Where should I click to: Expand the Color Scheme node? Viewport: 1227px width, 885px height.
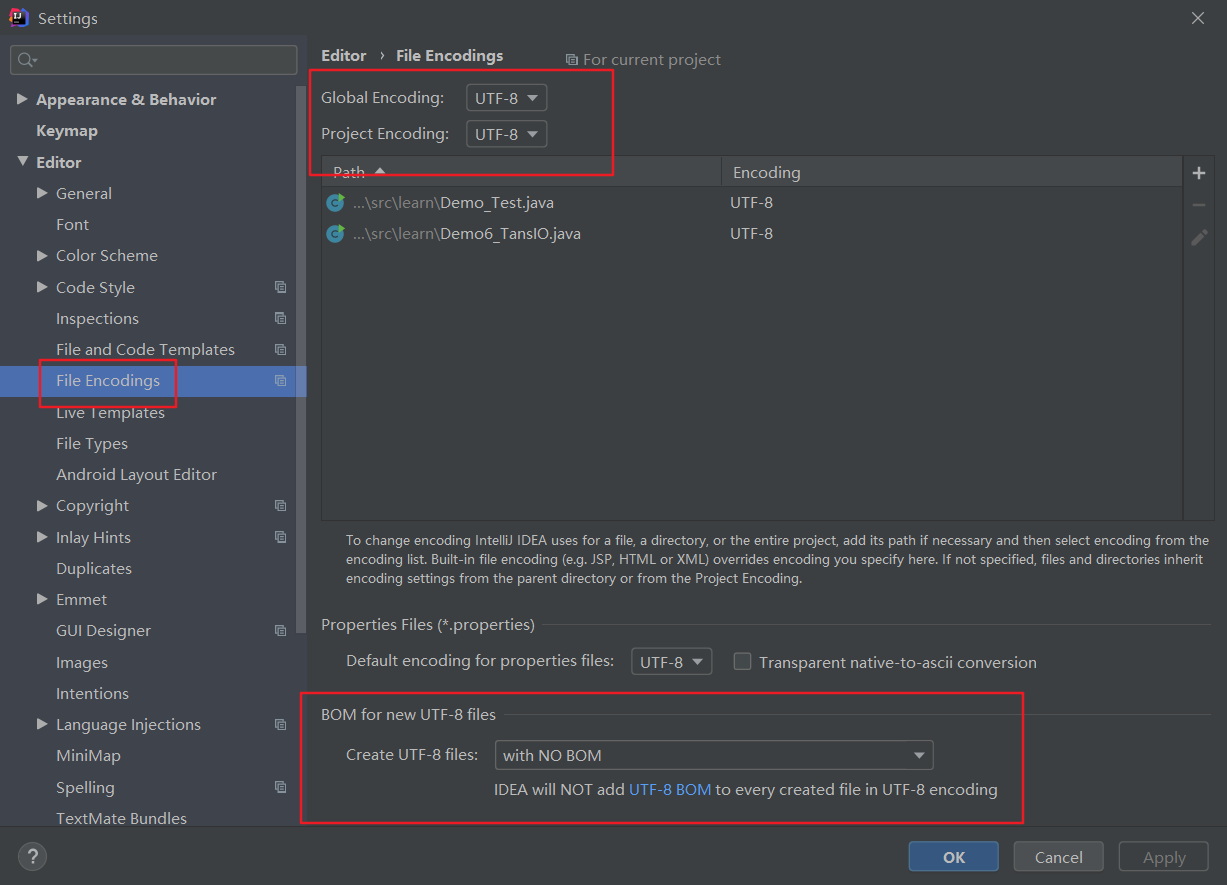[42, 256]
